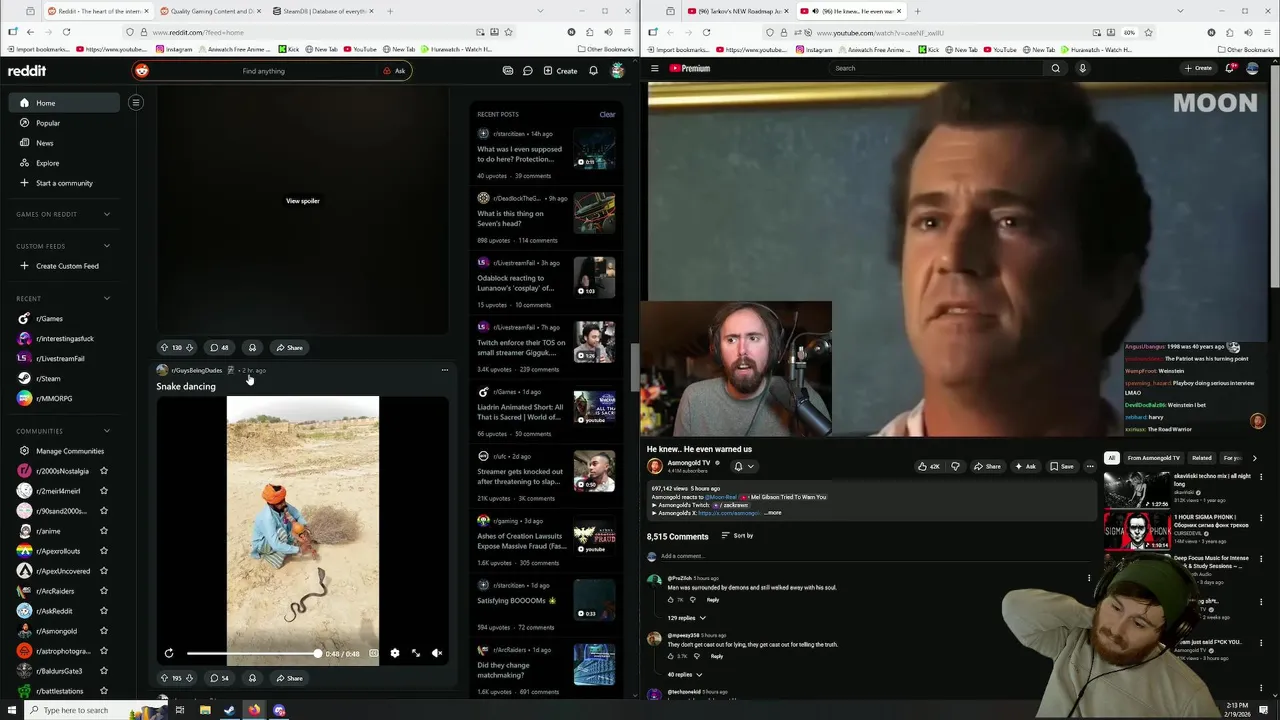Image resolution: width=1280 pixels, height=720 pixels.
Task: Favorite r/AskReddit with star
Action: click(x=104, y=611)
